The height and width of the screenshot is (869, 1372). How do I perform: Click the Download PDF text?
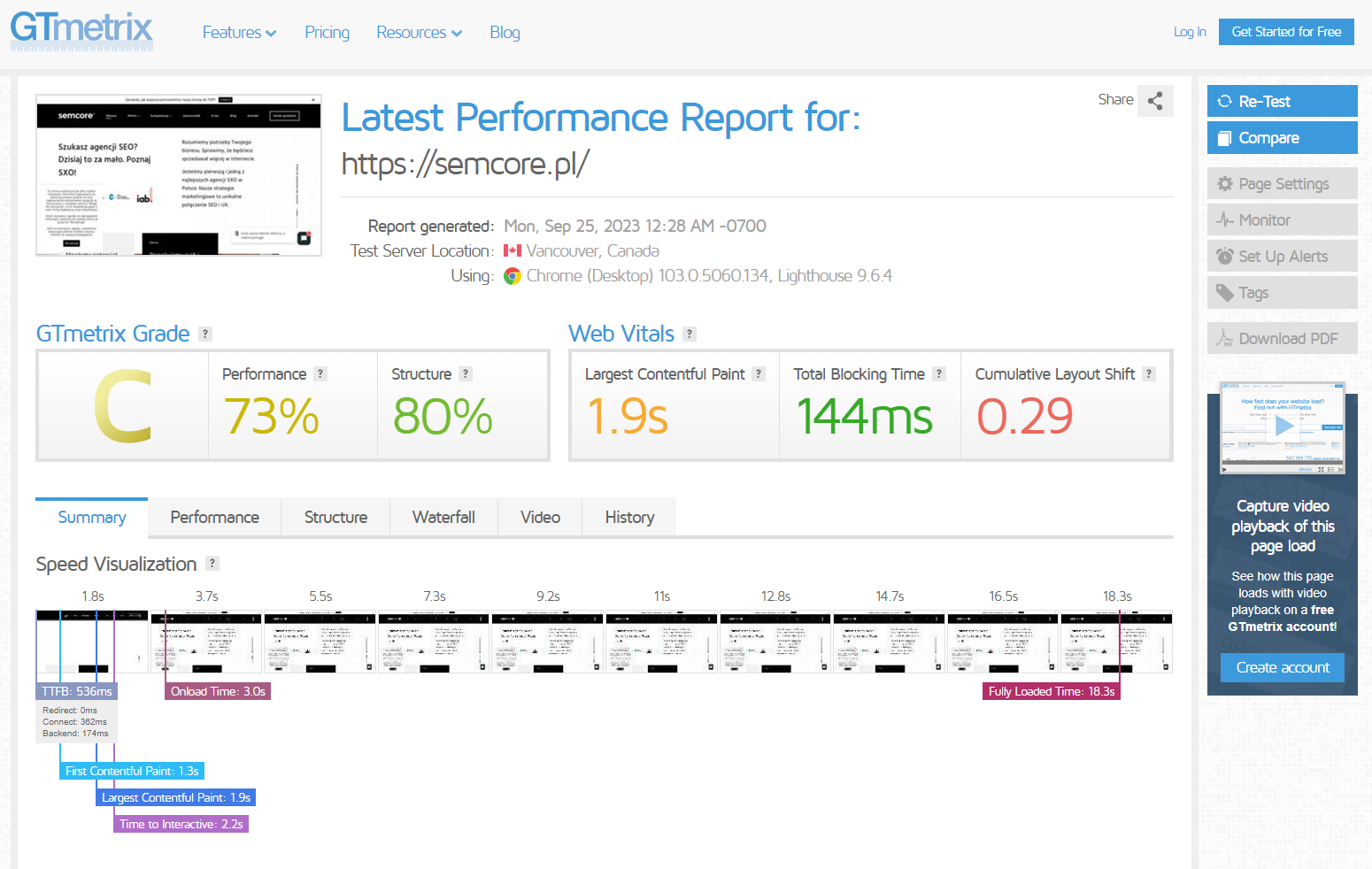tap(1288, 338)
